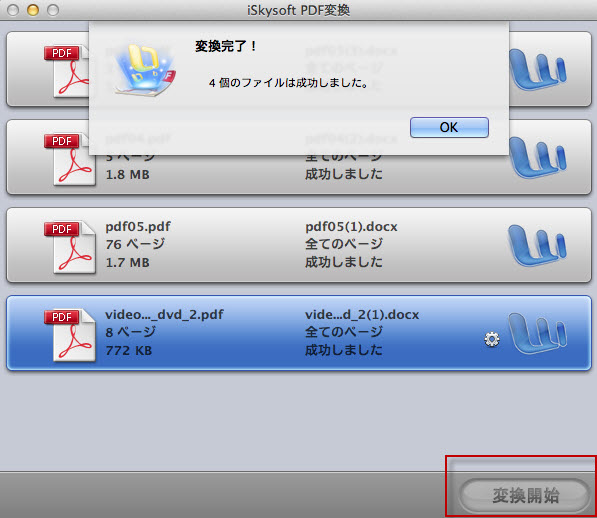This screenshot has width=597, height=518.
Task: Click the conversion app icon in dialog
Action: (145, 70)
